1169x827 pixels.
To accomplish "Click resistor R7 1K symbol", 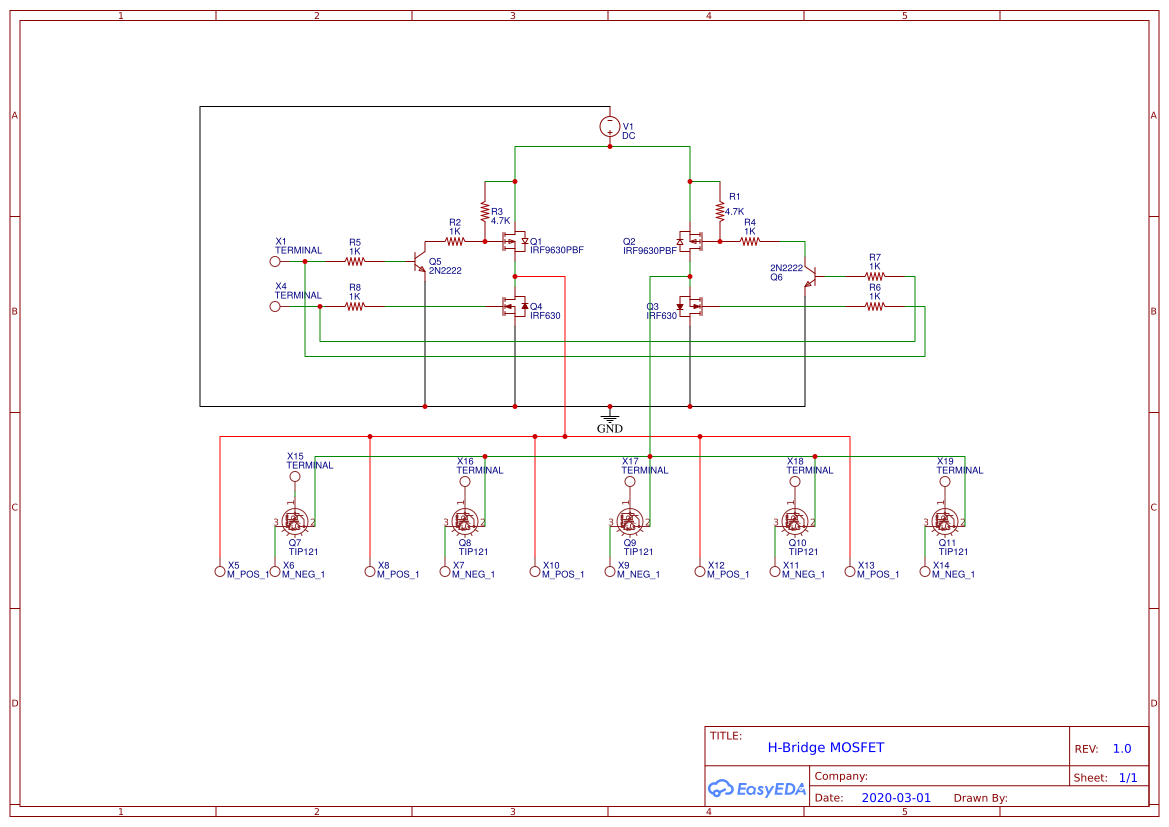I will [875, 277].
